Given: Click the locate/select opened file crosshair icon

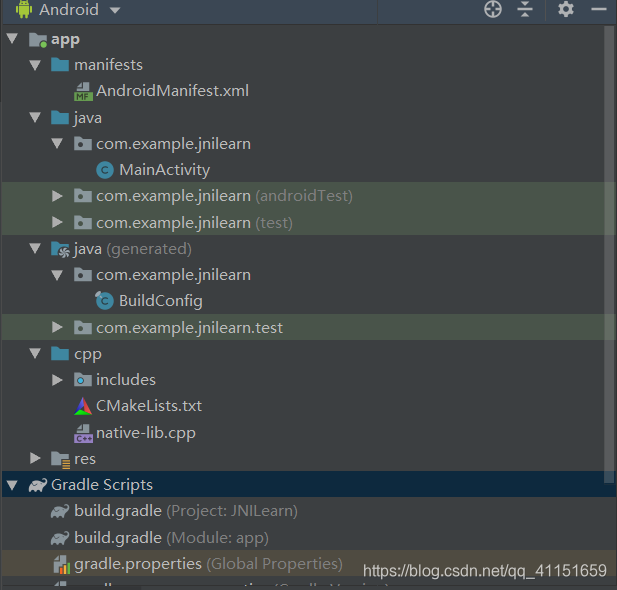Looking at the screenshot, I should (x=493, y=9).
